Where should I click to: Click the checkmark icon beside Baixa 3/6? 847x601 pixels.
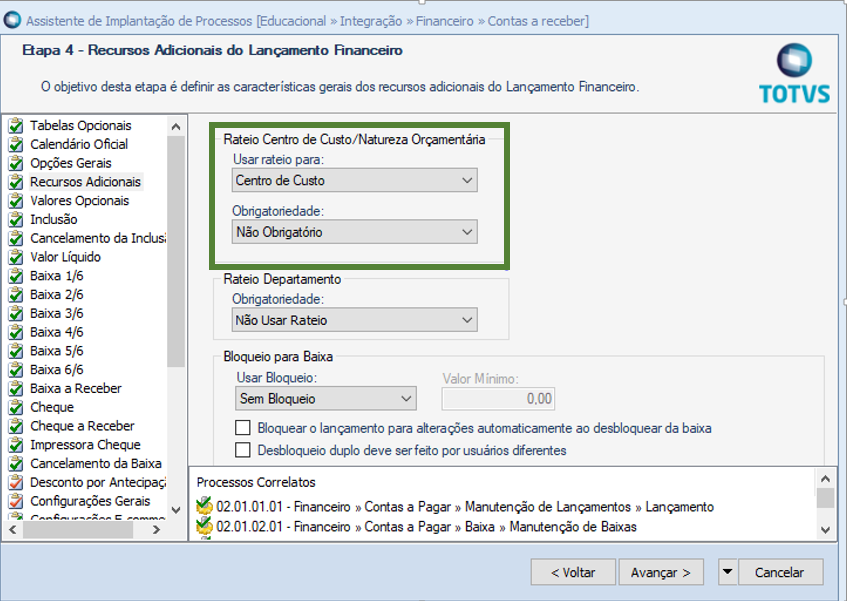[x=16, y=314]
